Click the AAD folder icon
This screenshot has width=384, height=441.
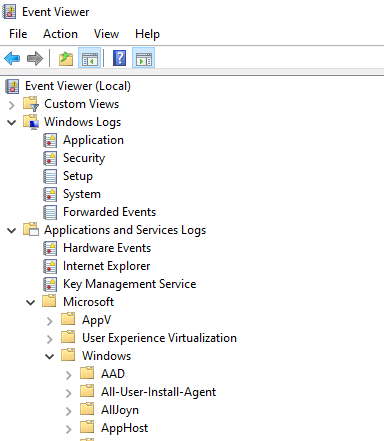(x=87, y=373)
